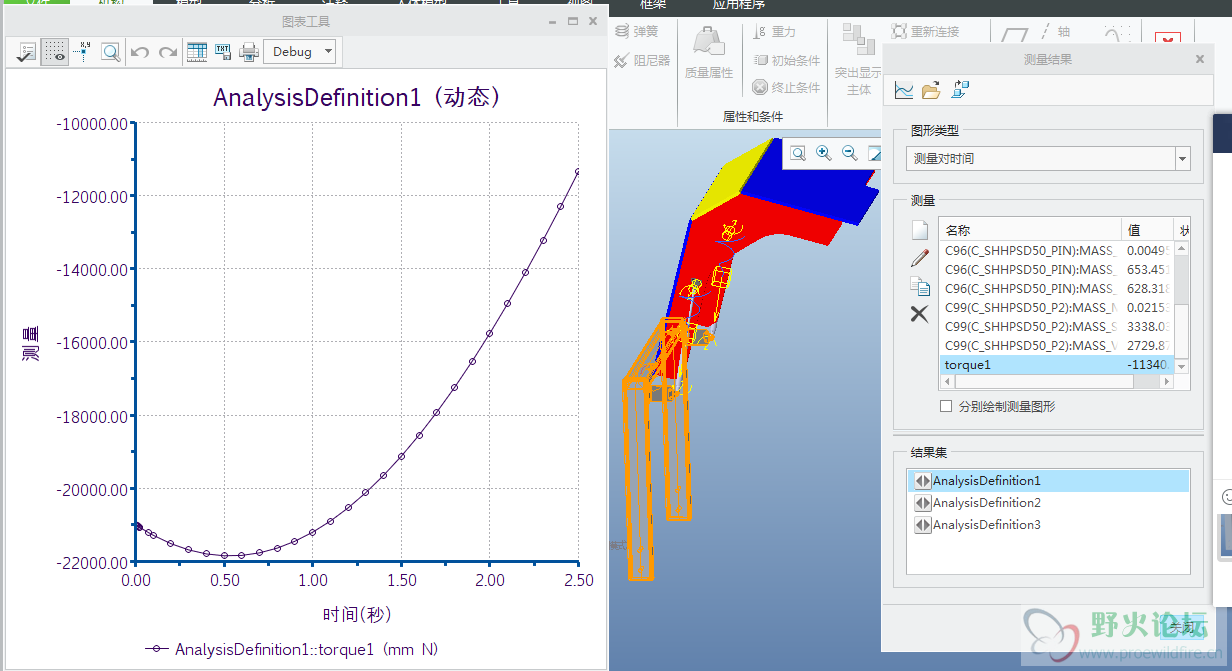Select measure row with value 0.0215
Viewport: 1232px width, 671px height.
(1057, 308)
